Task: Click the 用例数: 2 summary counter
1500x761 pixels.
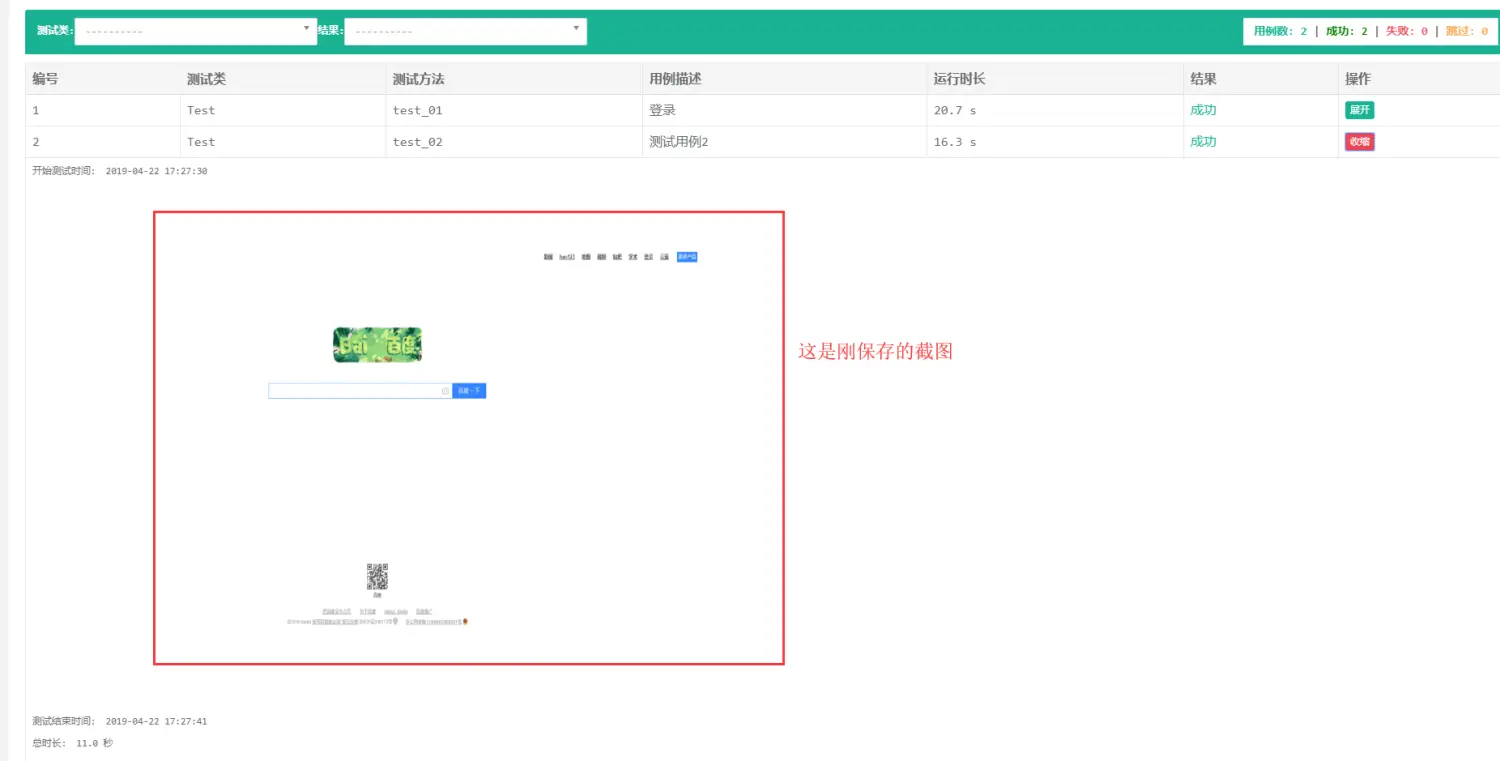Action: [x=1280, y=31]
